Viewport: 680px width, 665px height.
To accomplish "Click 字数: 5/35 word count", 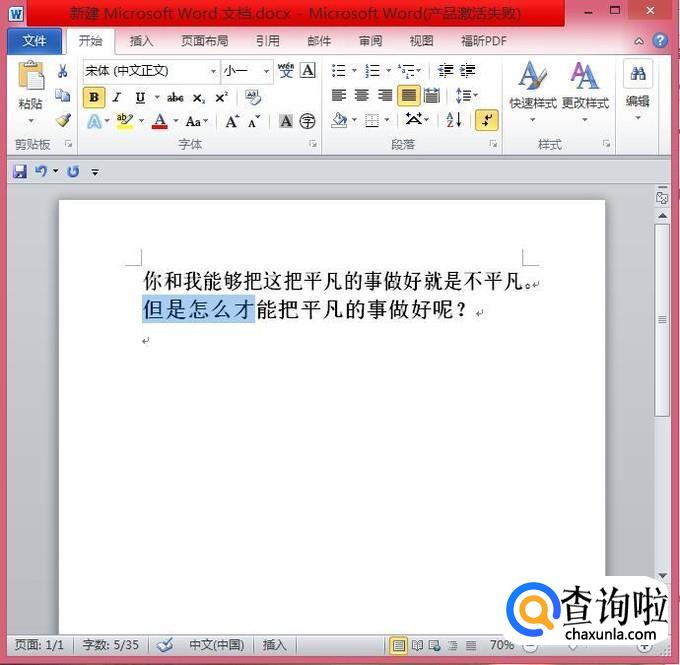I will 111,645.
